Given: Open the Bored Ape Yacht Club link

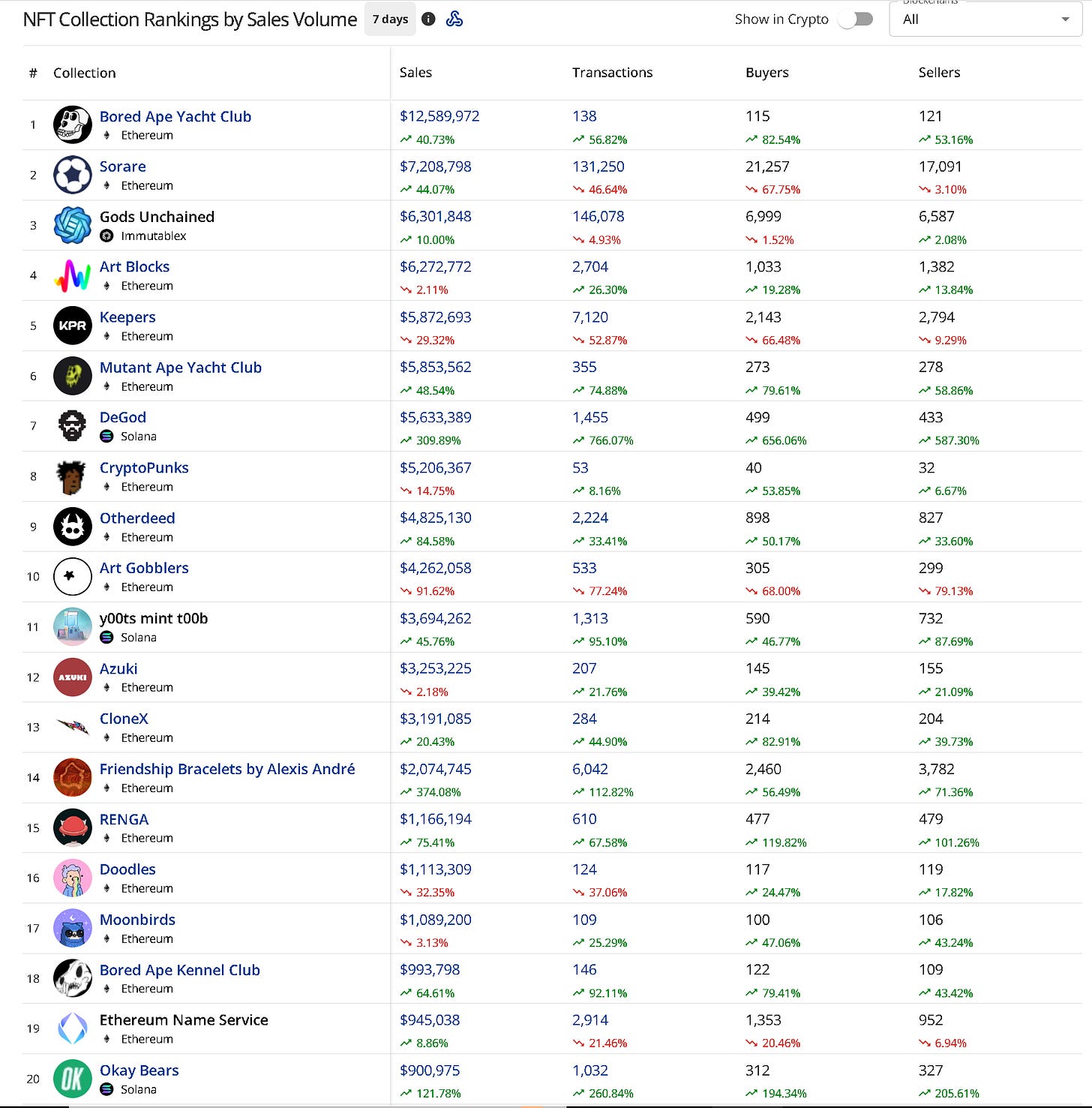Looking at the screenshot, I should click(x=175, y=116).
